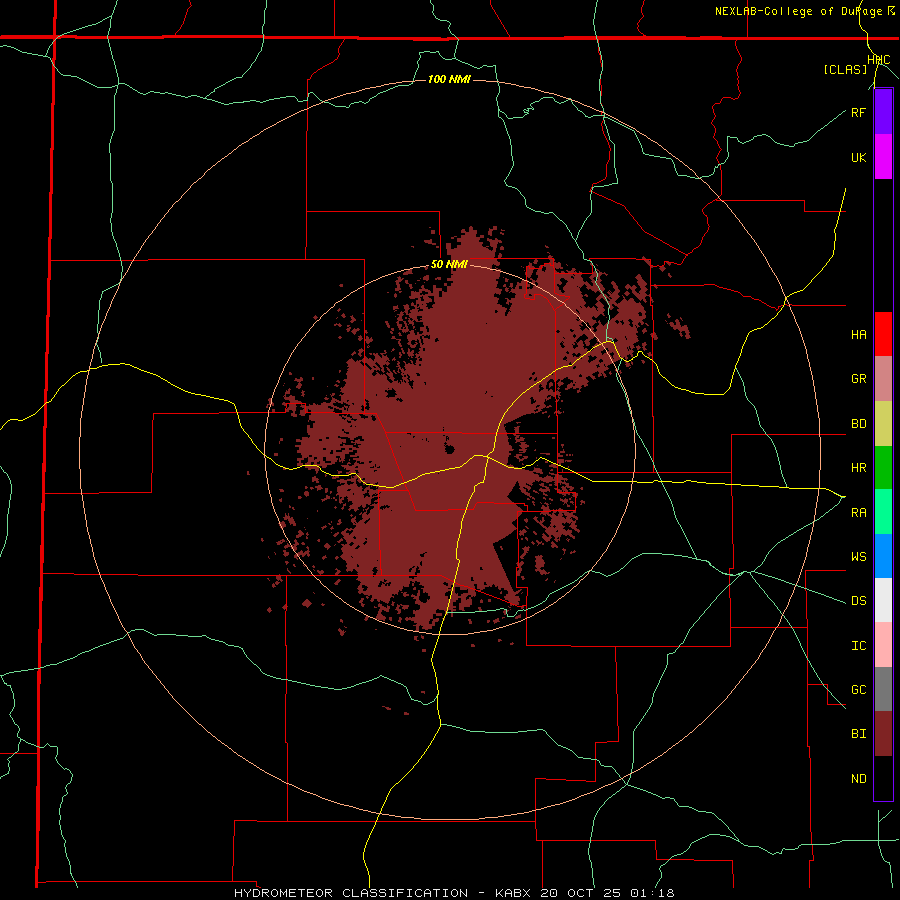Click the "HHC" product code text
900x900 pixels.
point(879,60)
